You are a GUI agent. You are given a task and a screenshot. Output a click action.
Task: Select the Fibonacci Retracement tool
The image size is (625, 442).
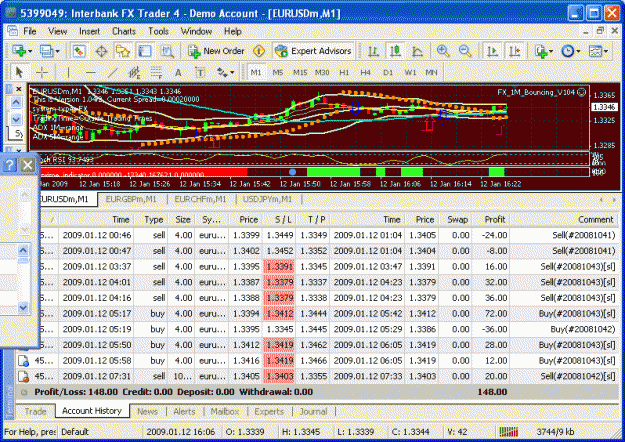(156, 73)
